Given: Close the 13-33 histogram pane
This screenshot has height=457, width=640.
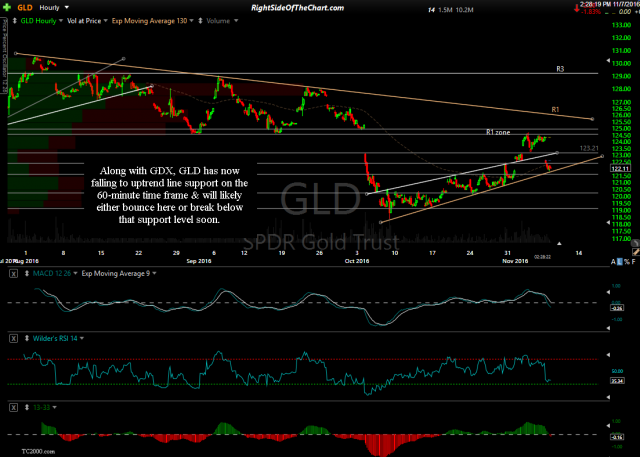Looking at the screenshot, I should click(13, 407).
